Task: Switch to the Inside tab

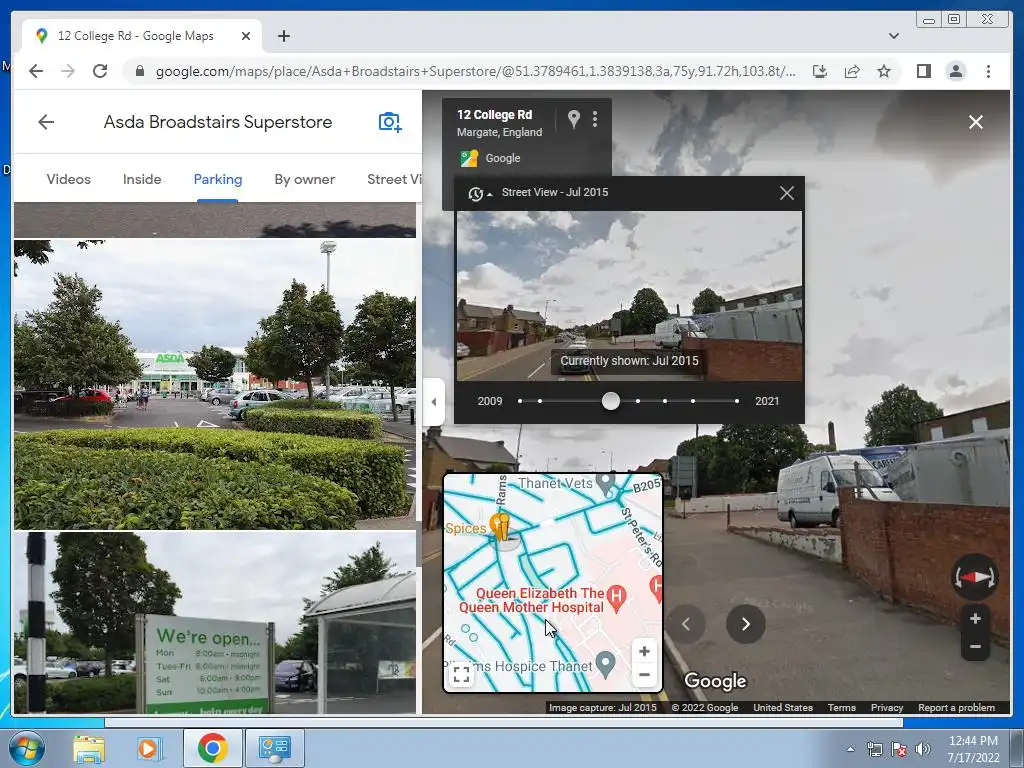Action: pos(142,179)
